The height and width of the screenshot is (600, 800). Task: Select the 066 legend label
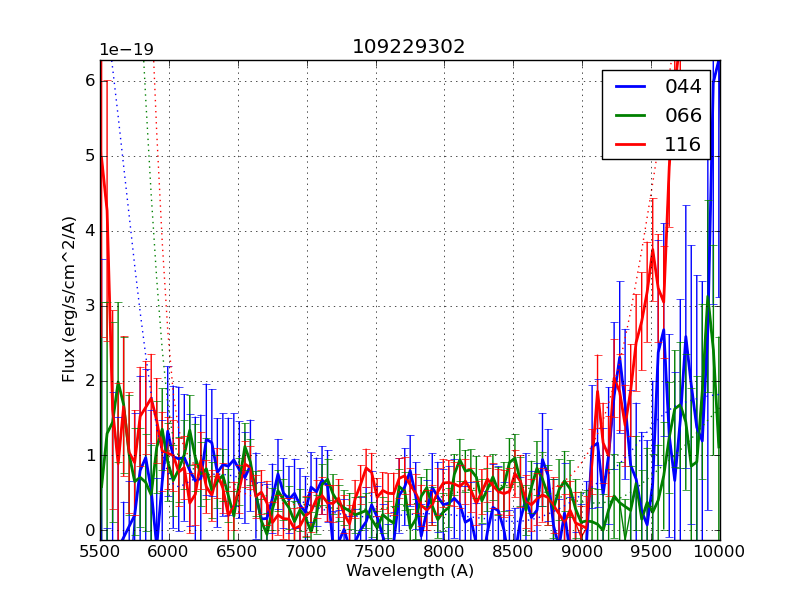(x=683, y=115)
